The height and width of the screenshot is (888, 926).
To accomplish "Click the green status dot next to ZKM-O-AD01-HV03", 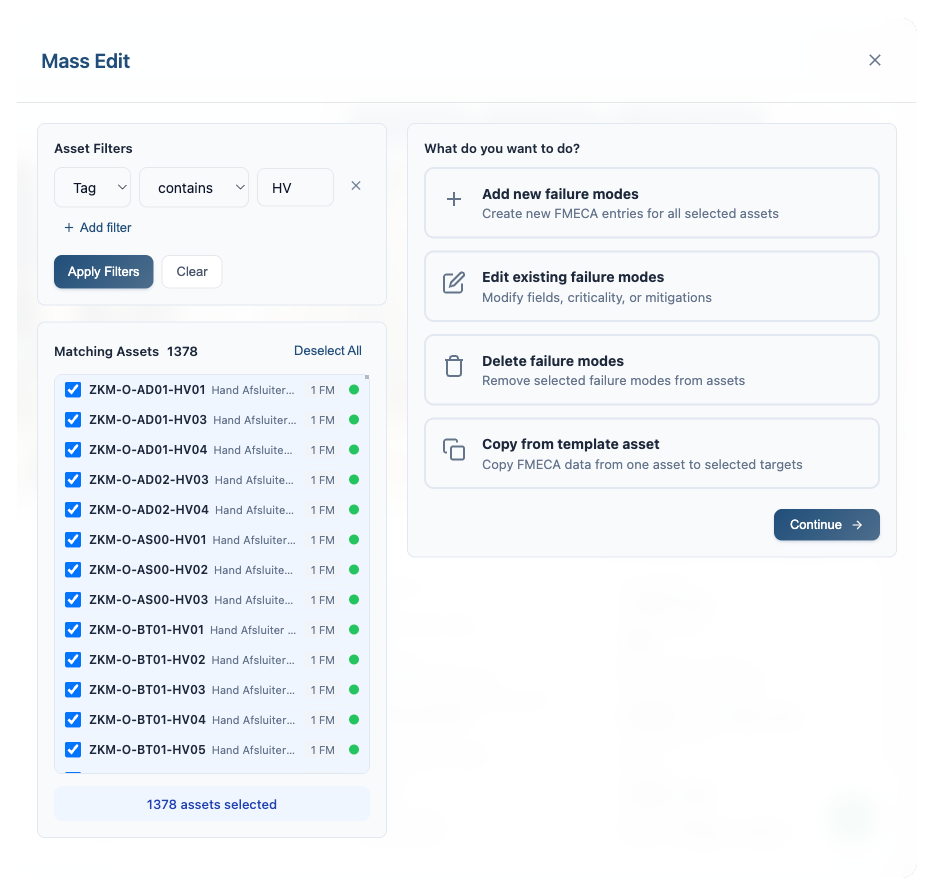I will pos(353,419).
